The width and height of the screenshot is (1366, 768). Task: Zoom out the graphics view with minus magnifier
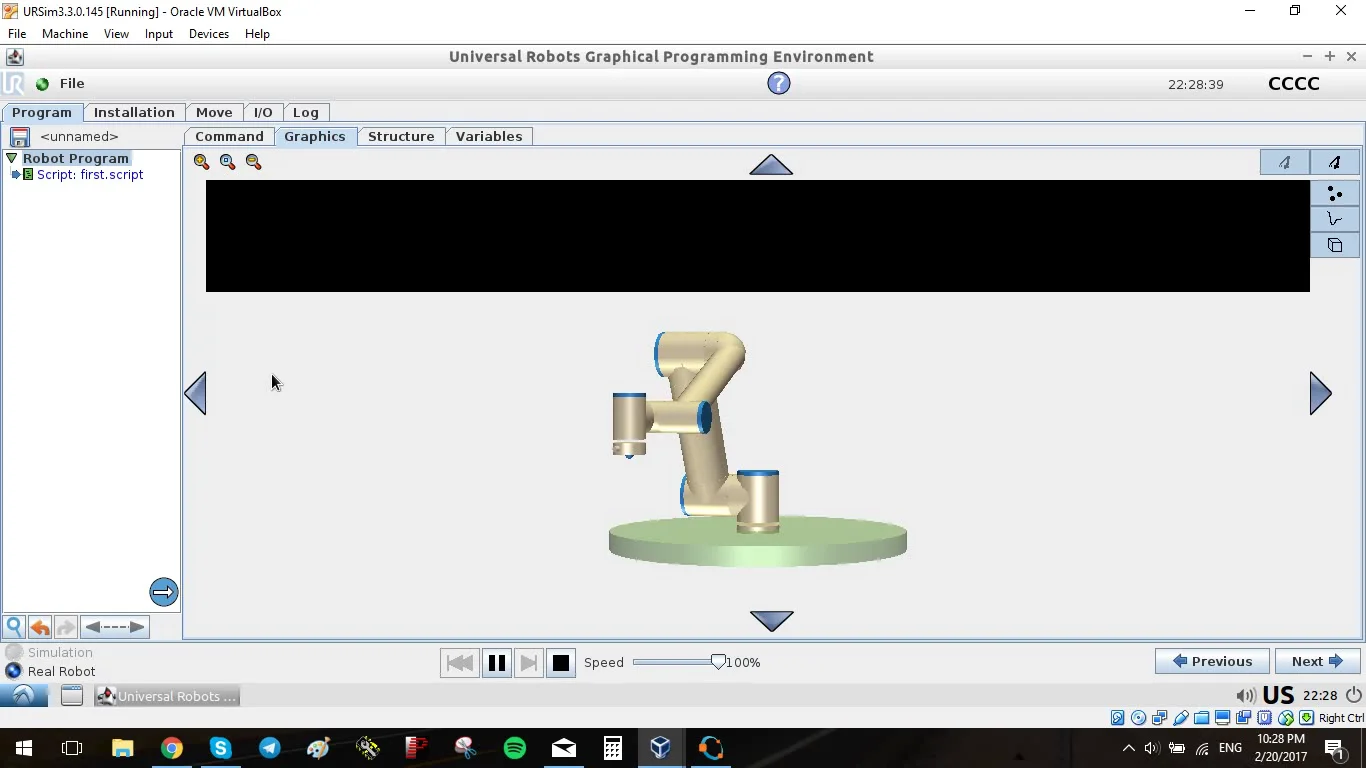pyautogui.click(x=254, y=162)
